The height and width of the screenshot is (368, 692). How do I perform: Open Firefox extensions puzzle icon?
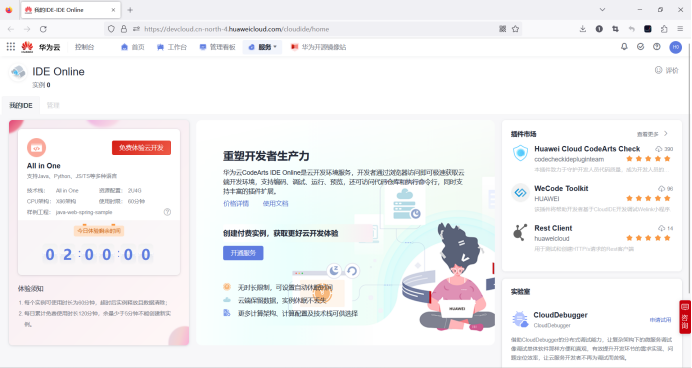tap(664, 29)
